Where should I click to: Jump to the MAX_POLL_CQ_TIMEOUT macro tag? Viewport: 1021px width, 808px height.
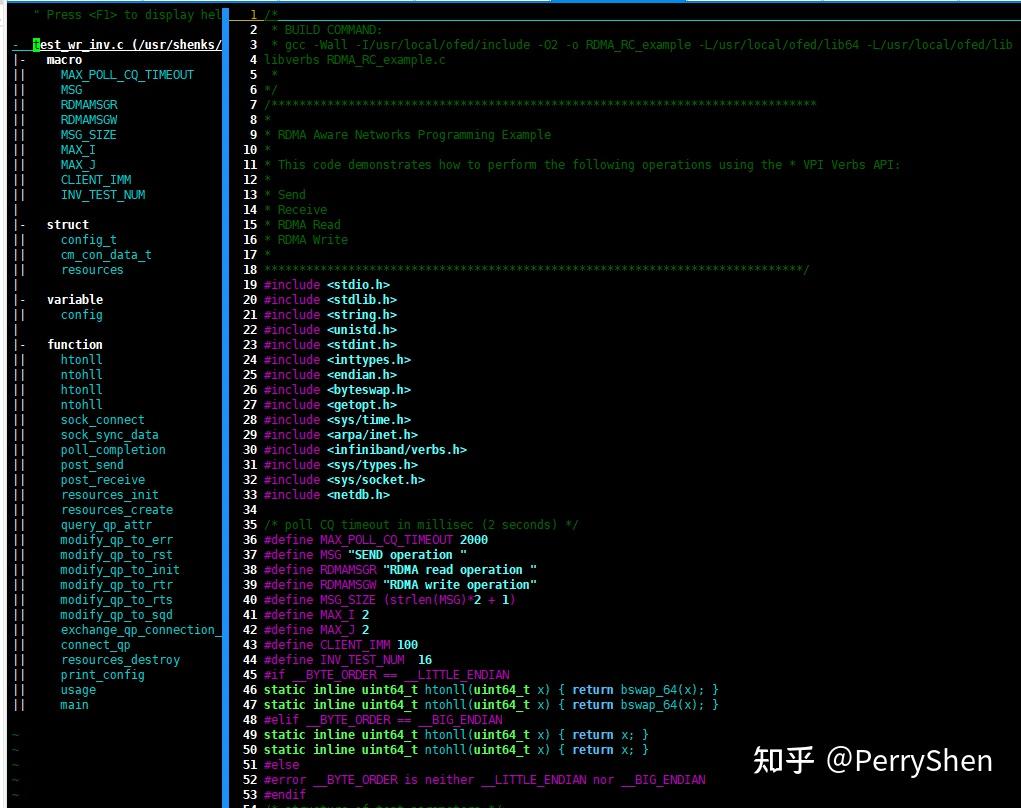pyautogui.click(x=125, y=74)
